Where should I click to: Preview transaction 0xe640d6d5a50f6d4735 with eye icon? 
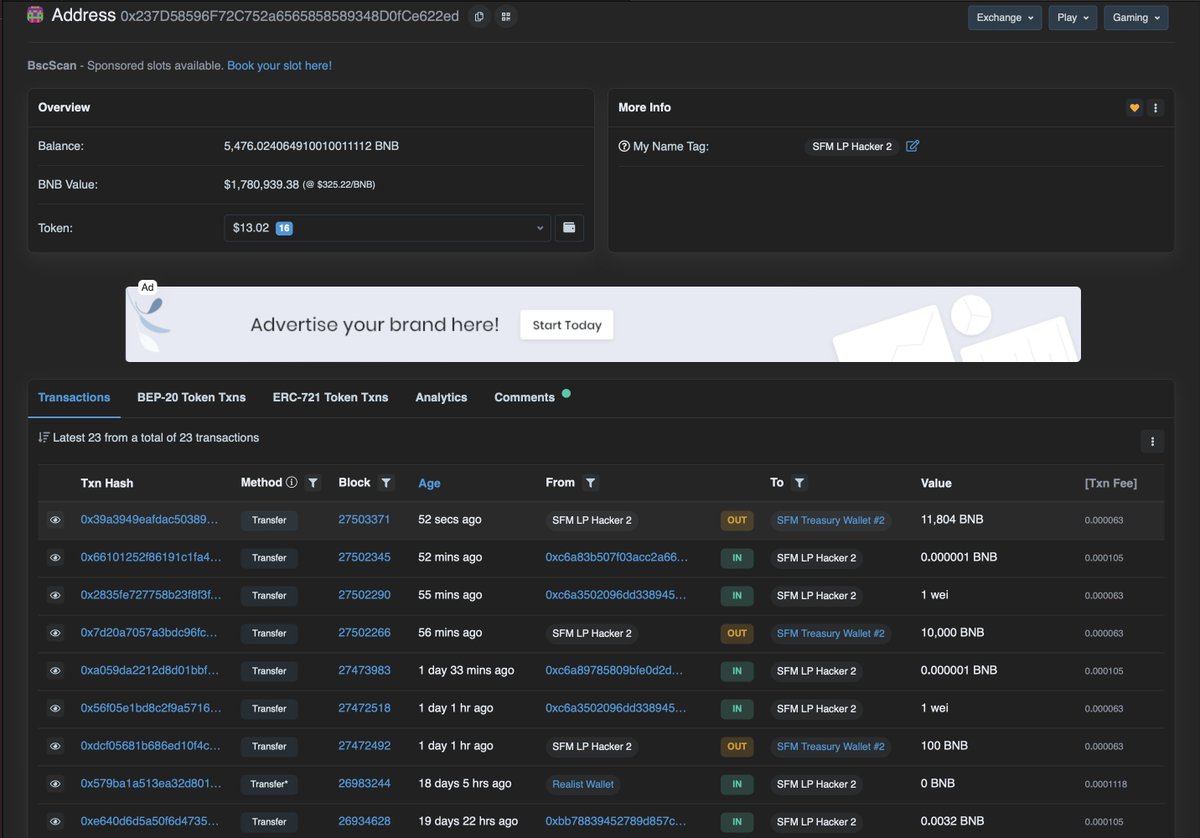pos(55,821)
